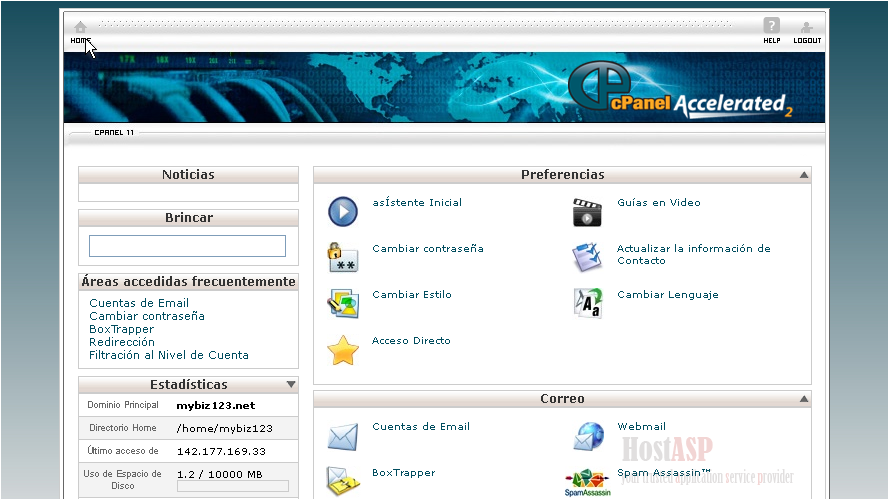Click the Brincar search input field

pyautogui.click(x=187, y=246)
